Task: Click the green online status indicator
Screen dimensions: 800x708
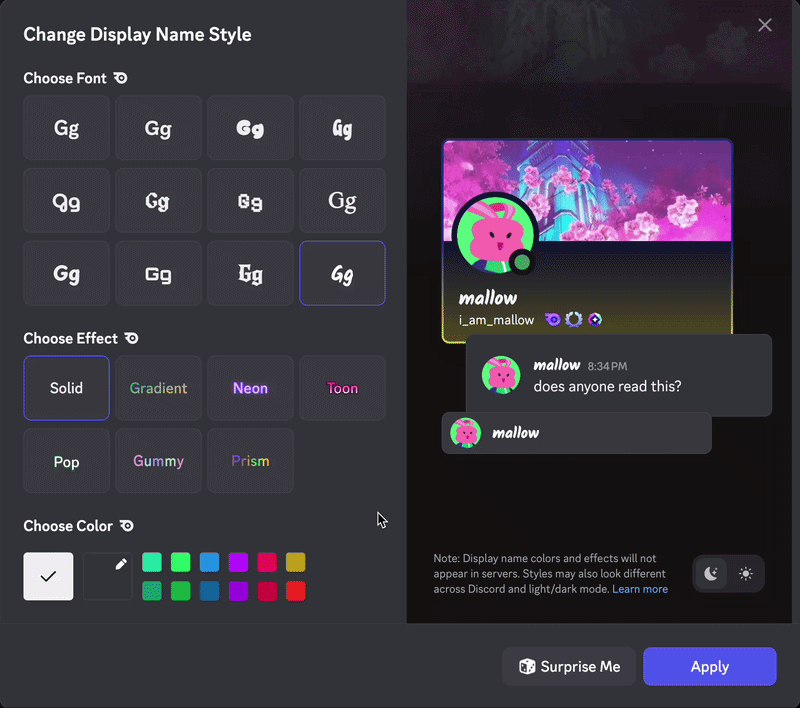Action: tap(521, 262)
